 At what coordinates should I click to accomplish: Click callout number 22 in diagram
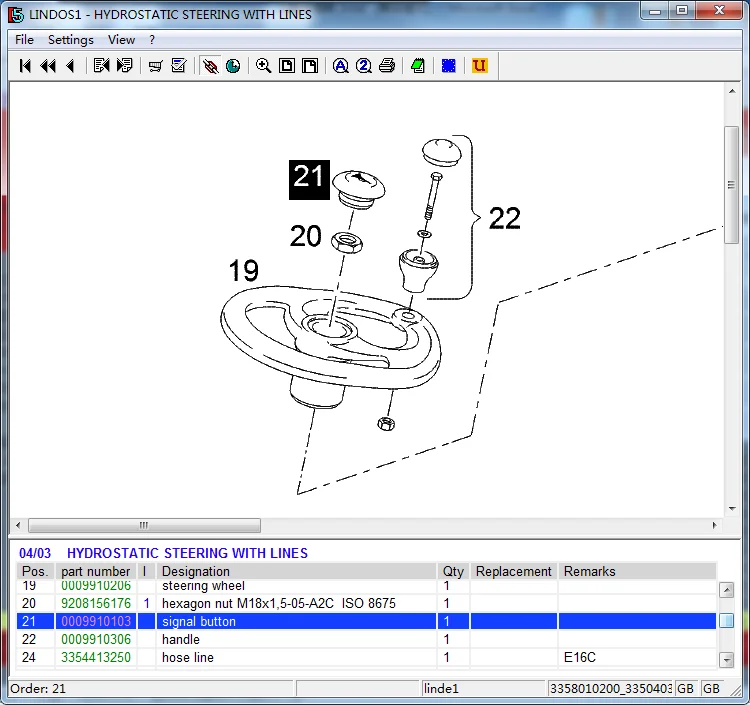click(504, 219)
